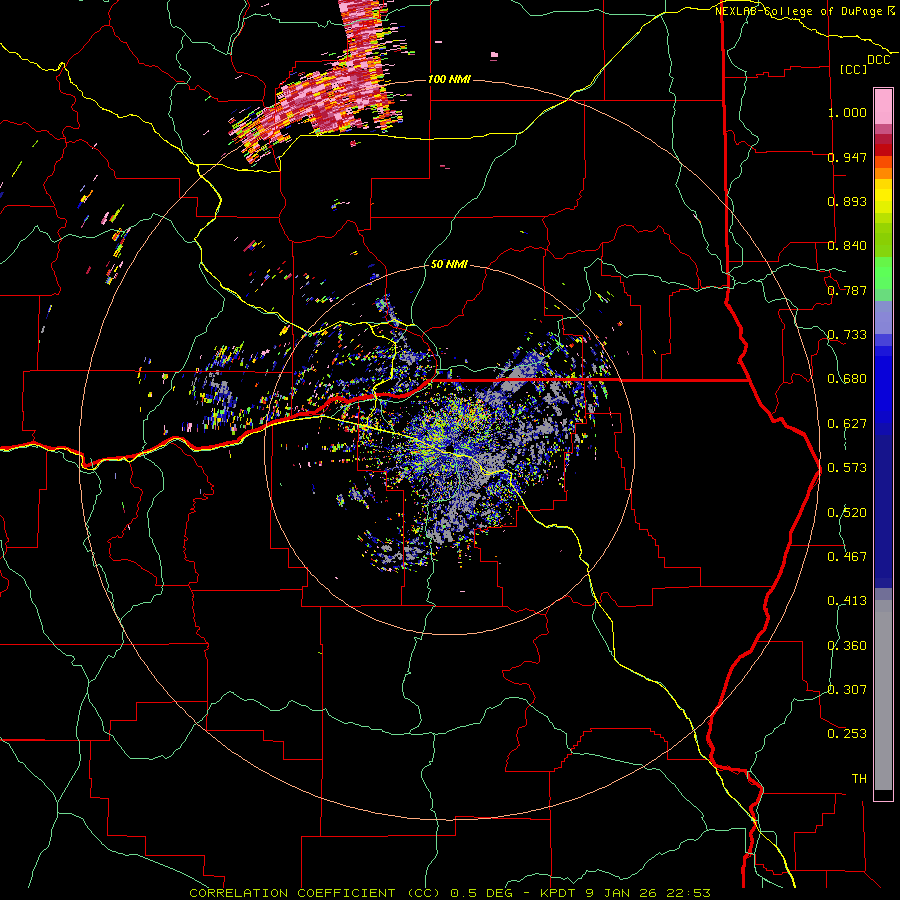Viewport: 900px width, 900px height.
Task: Pick the light pink top segment of color bar
Action: pos(883,106)
